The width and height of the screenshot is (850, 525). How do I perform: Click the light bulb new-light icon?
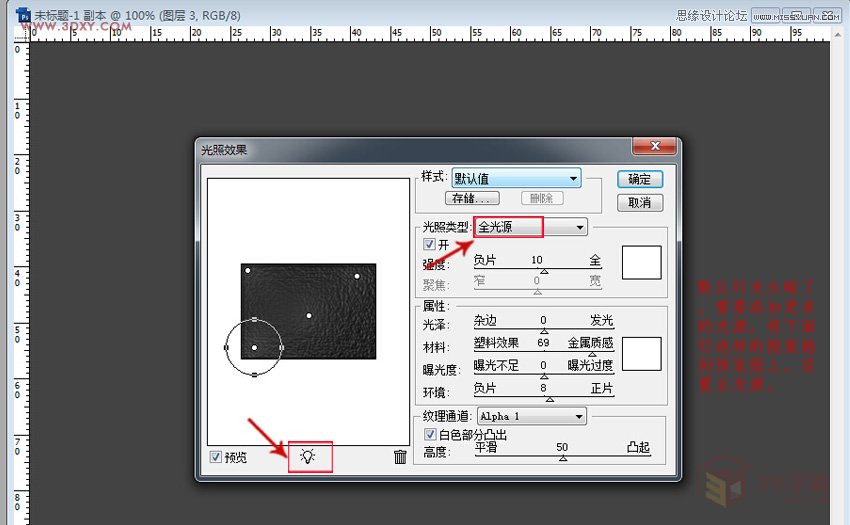(x=307, y=457)
